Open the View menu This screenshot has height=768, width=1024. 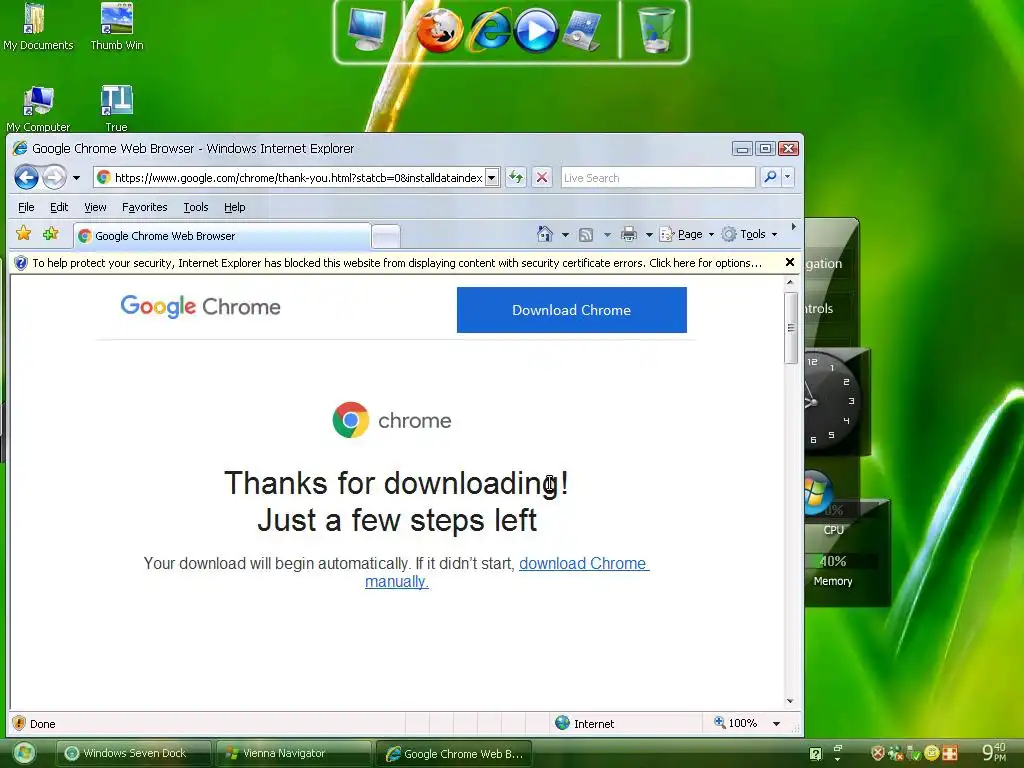coord(95,207)
